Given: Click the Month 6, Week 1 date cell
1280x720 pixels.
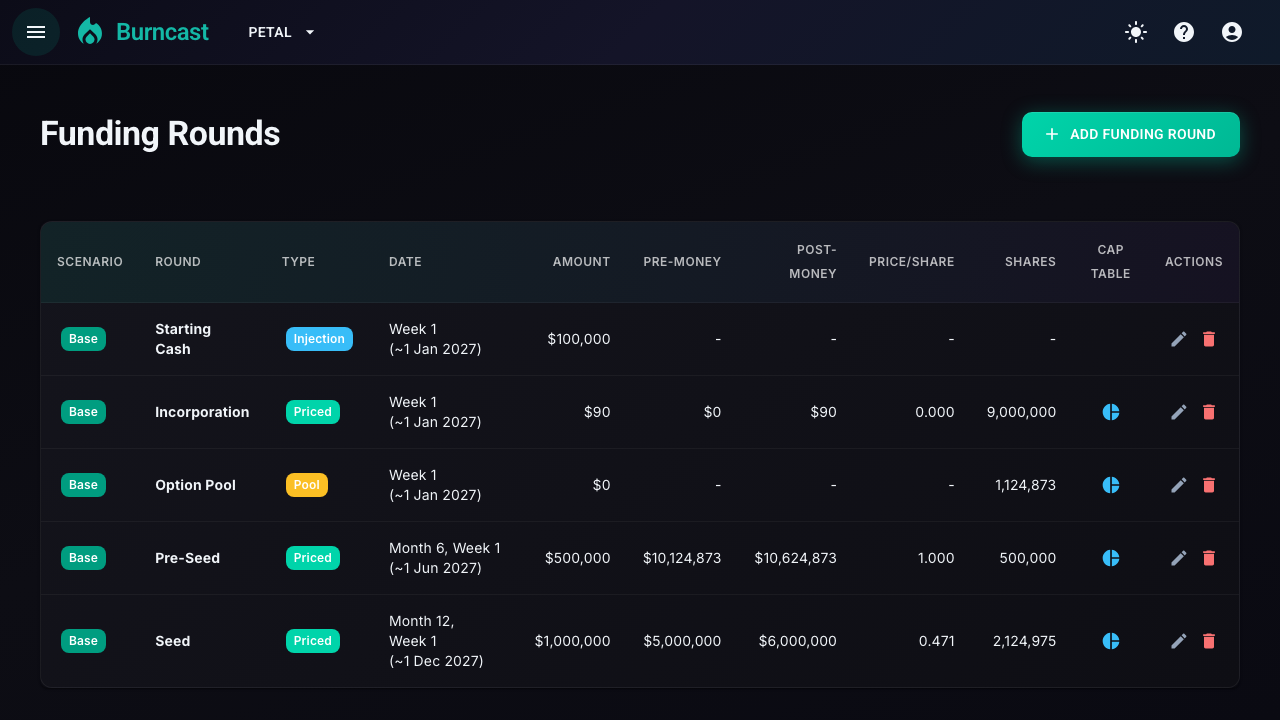Looking at the screenshot, I should pos(445,558).
